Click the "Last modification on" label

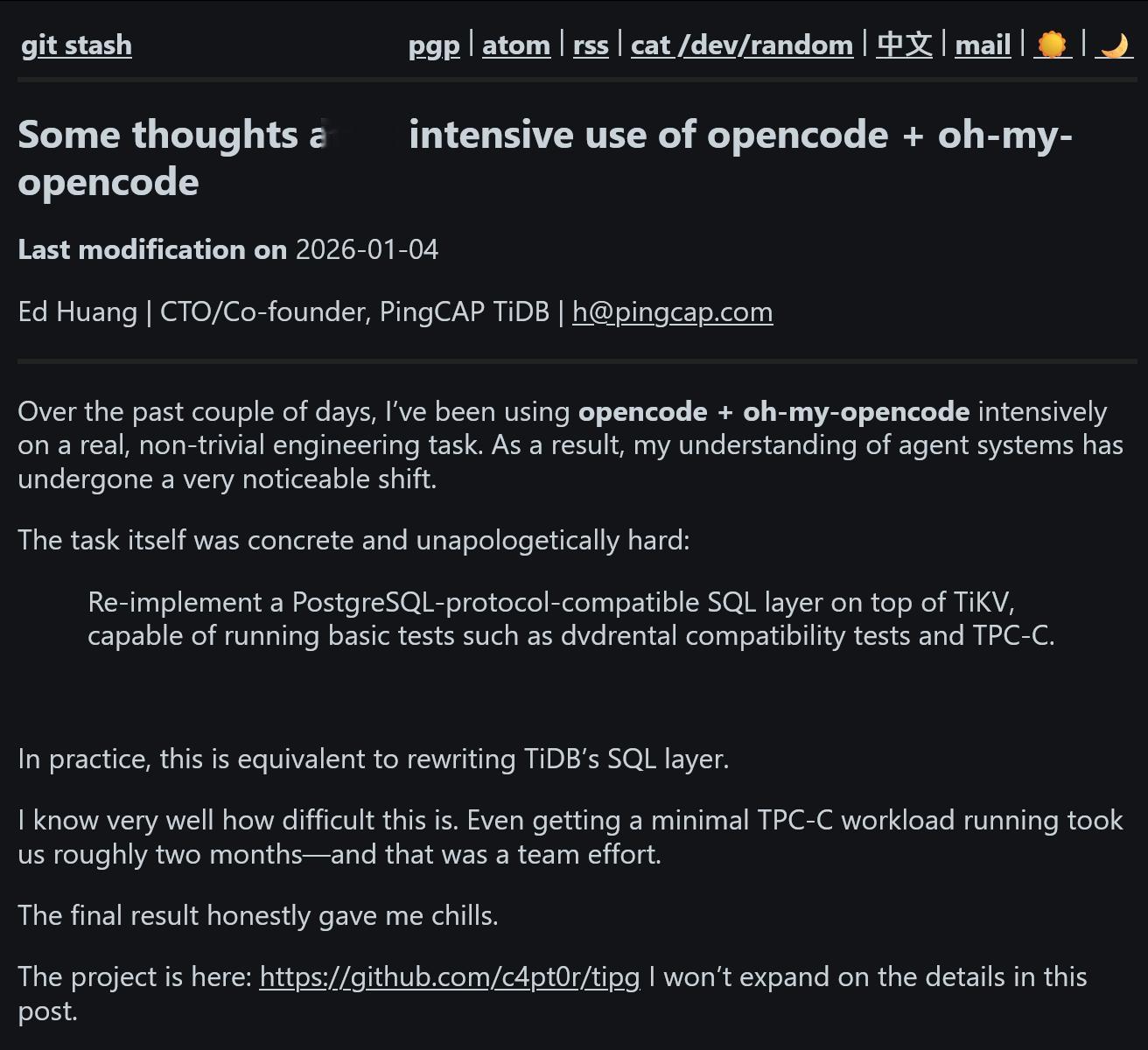coord(152,249)
